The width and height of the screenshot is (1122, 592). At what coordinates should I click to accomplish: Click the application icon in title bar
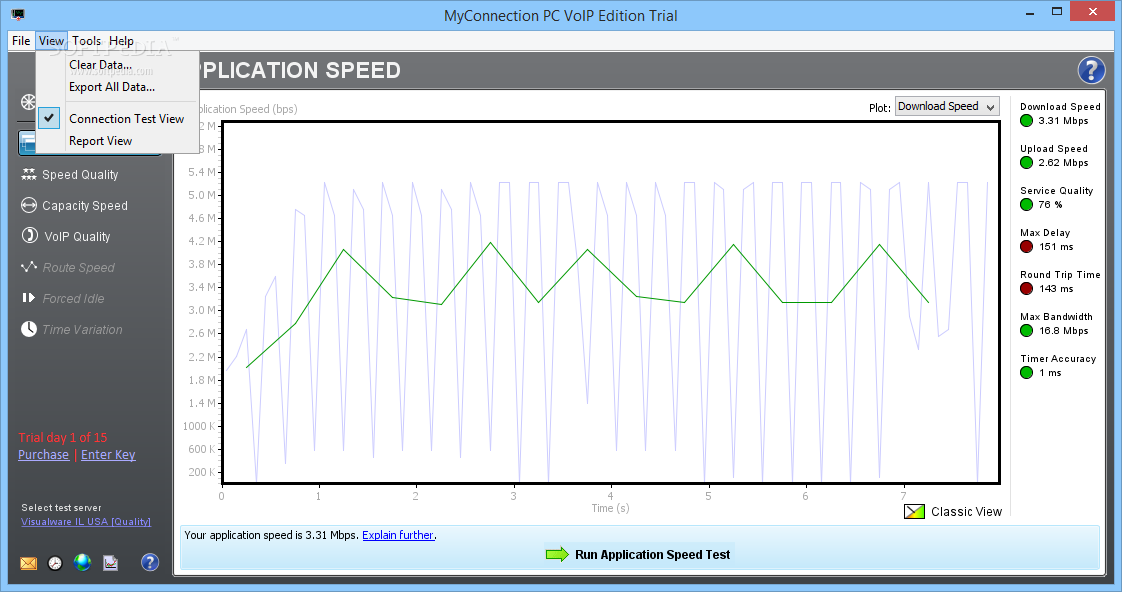(18, 14)
